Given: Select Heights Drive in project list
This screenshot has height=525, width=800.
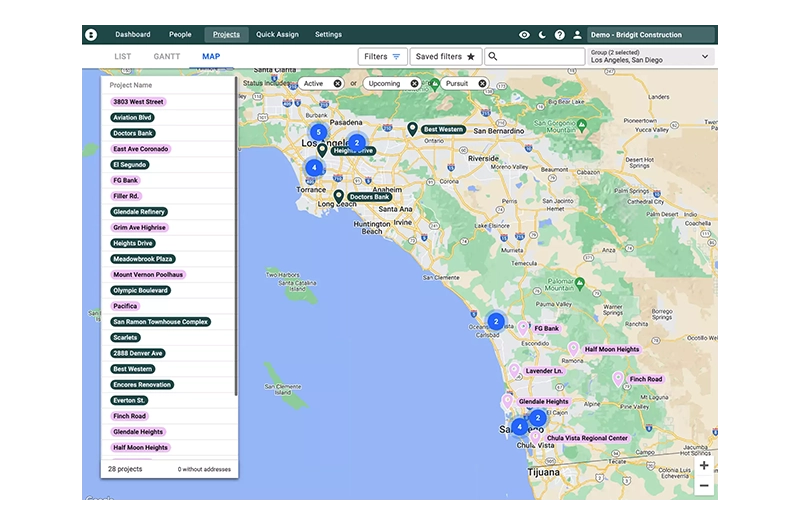Looking at the screenshot, I should point(133,243).
